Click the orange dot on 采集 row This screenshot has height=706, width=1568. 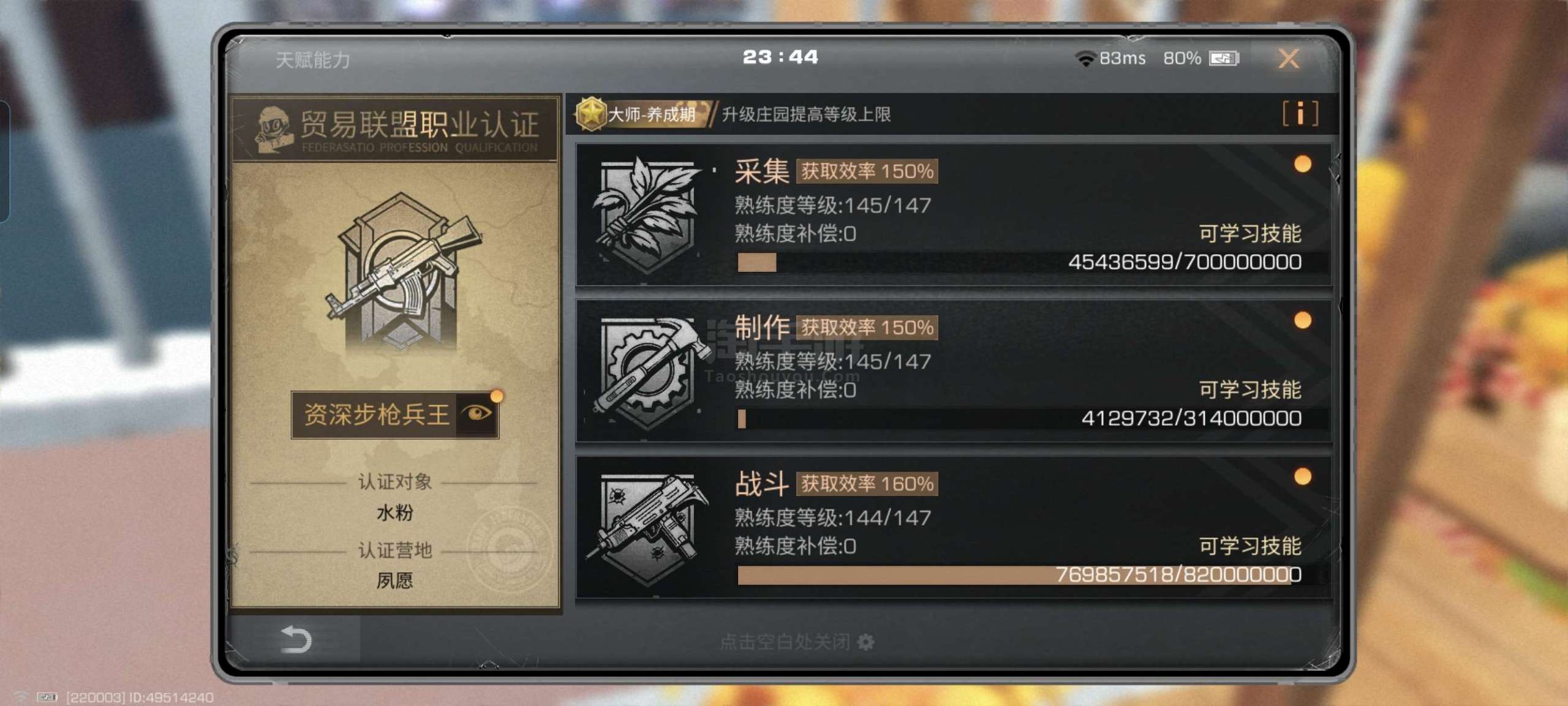(x=1303, y=164)
